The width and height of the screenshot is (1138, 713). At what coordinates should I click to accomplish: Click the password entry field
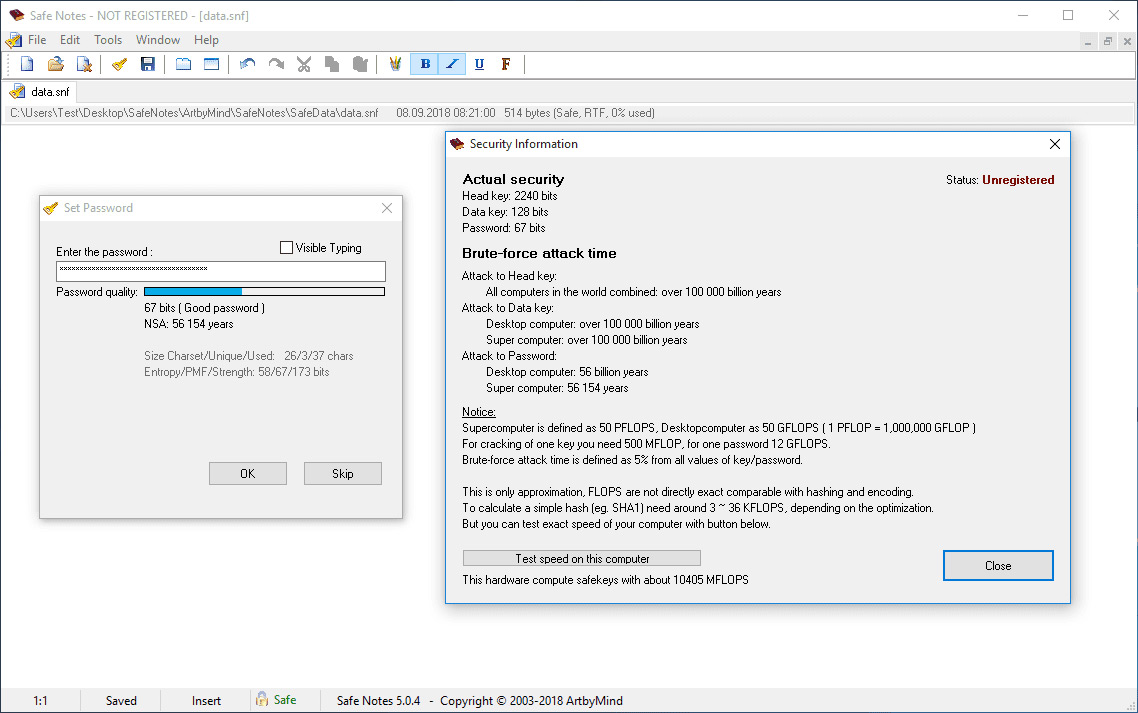pos(221,272)
